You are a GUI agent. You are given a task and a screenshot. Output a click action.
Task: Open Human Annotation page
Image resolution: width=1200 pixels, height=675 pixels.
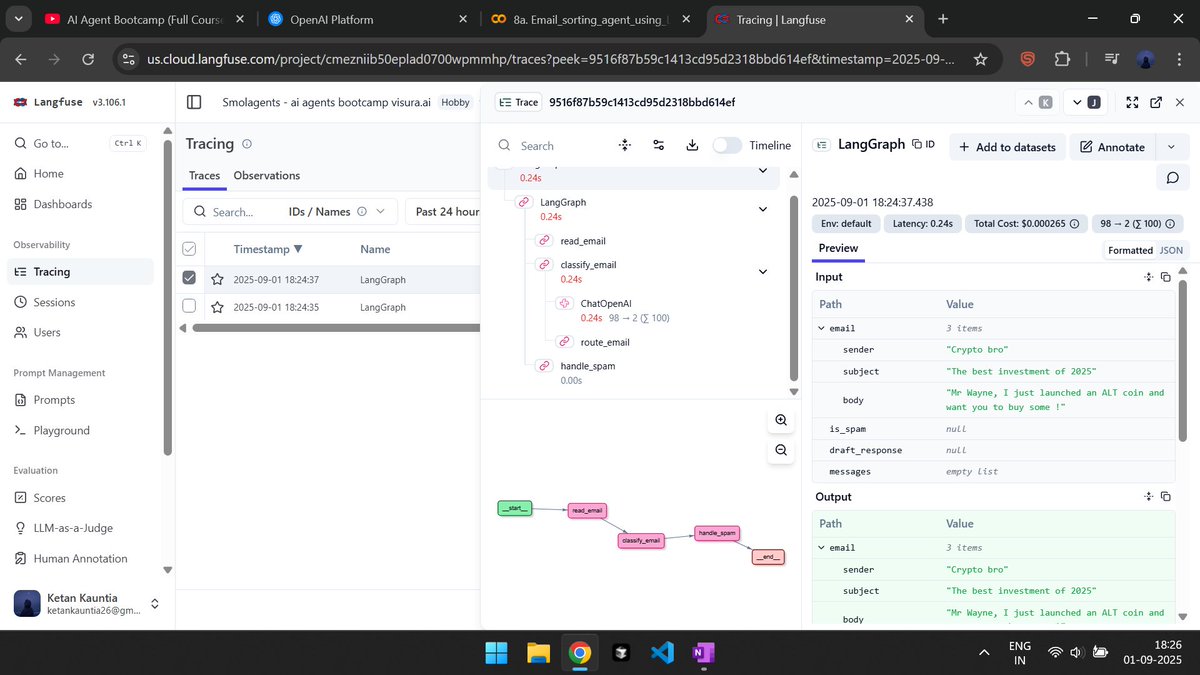pos(80,559)
